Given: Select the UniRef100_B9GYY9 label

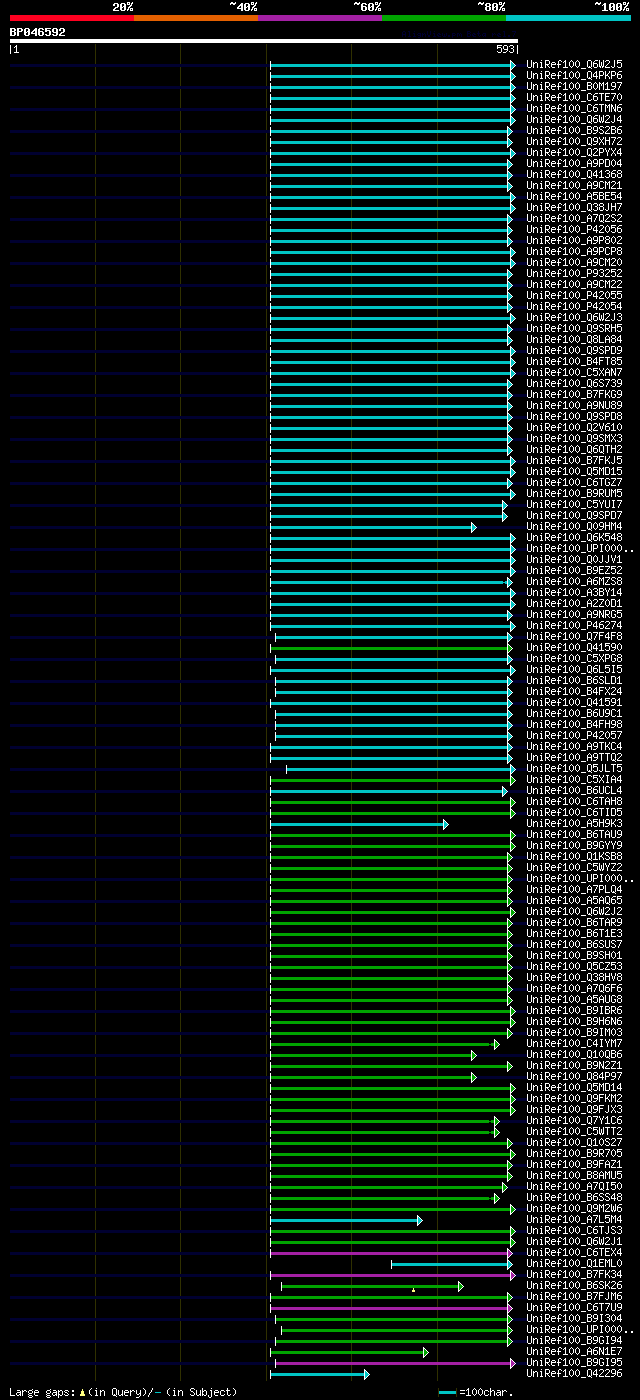Looking at the screenshot, I should tap(574, 845).
